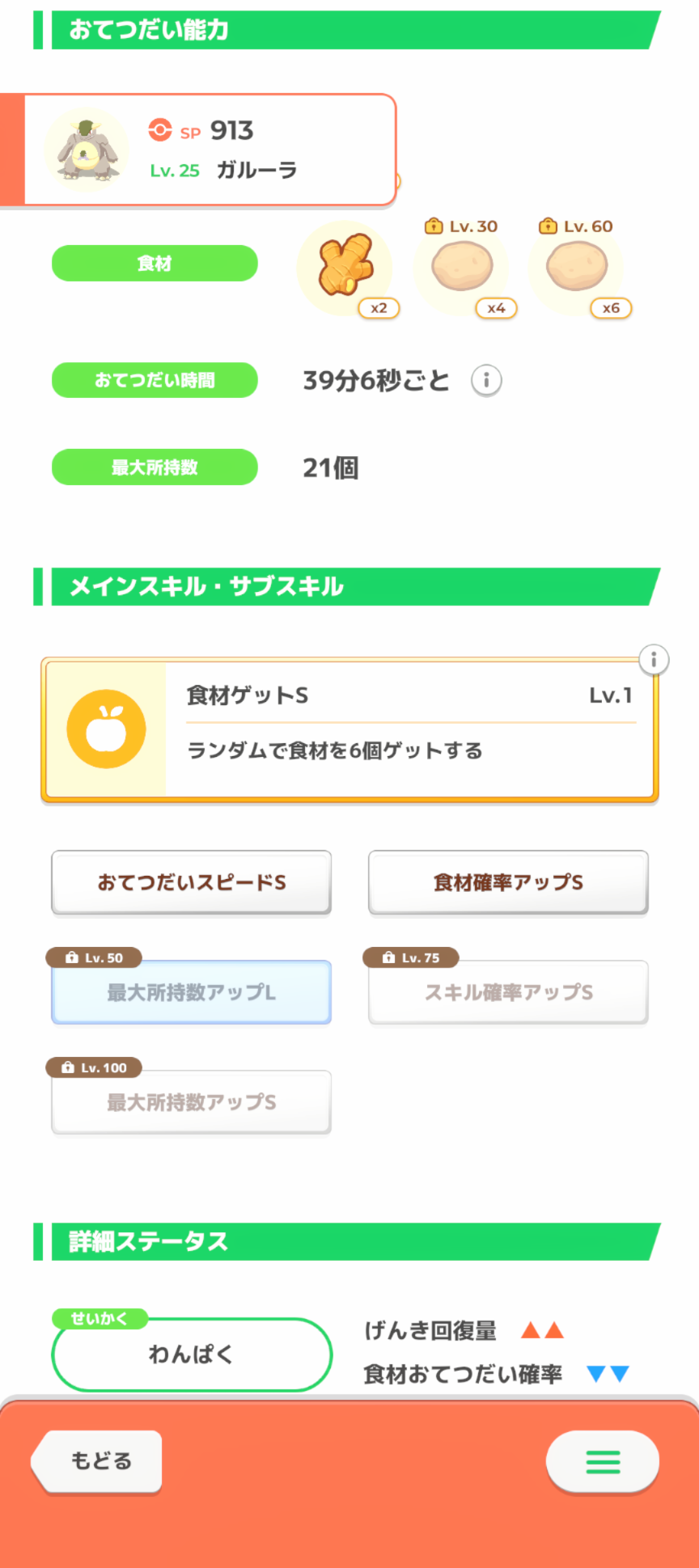Open the hamburger menu button
The height and width of the screenshot is (1568, 699).
603,1461
